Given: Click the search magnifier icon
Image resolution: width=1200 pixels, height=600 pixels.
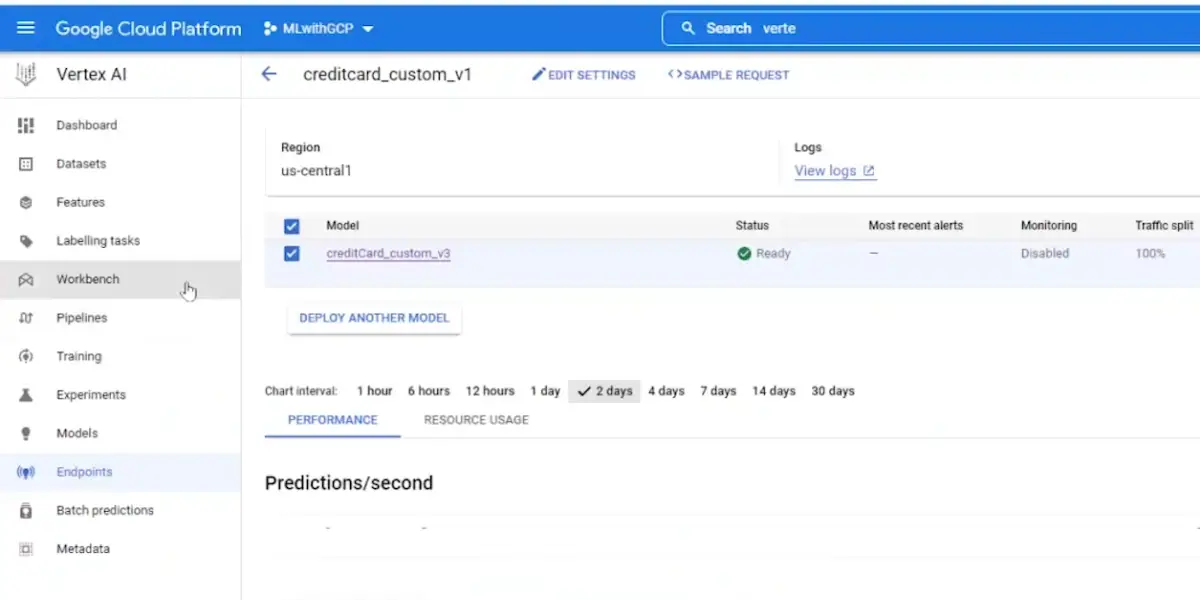Looking at the screenshot, I should (688, 28).
